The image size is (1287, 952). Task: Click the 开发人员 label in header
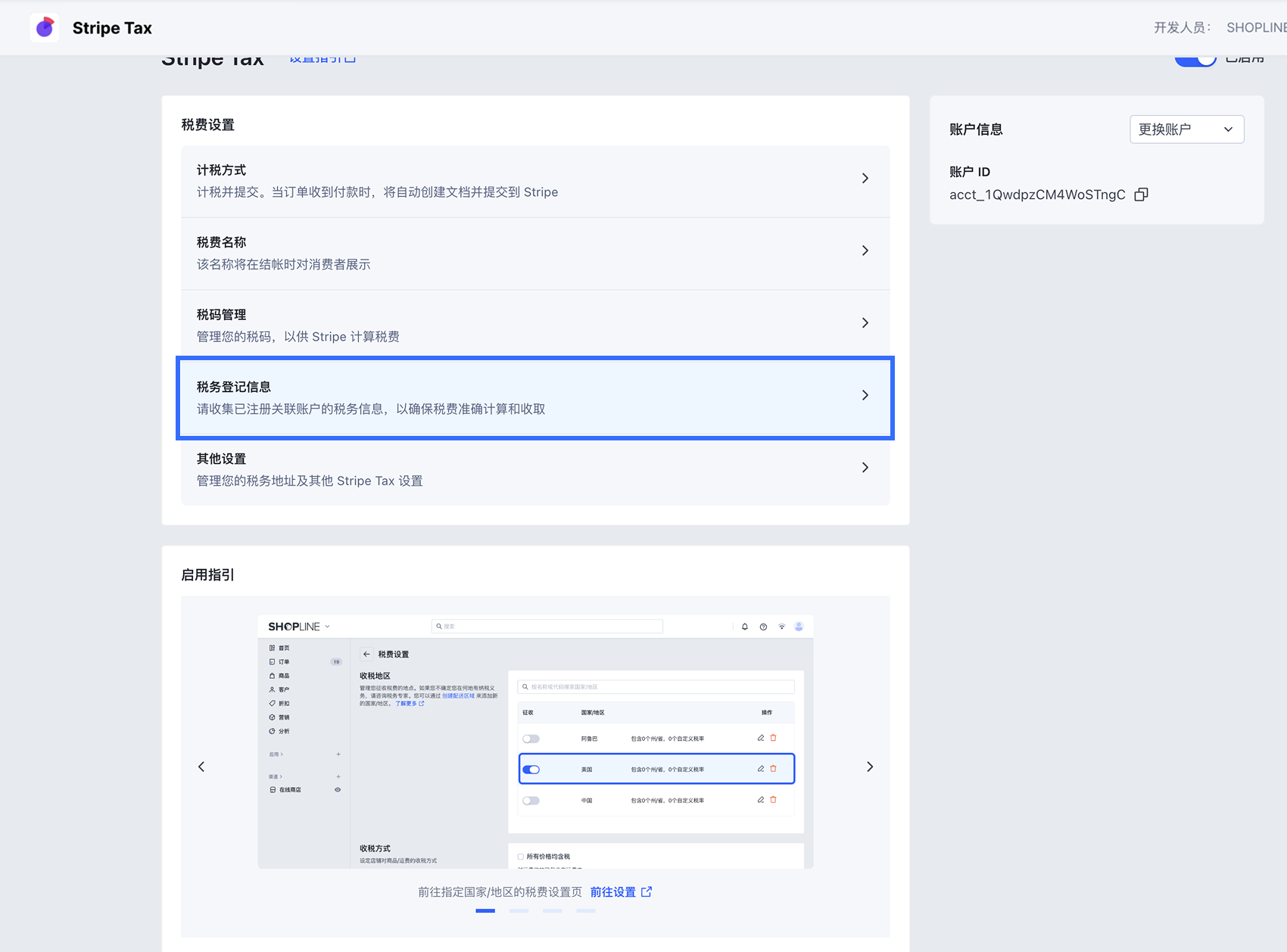[x=1182, y=28]
